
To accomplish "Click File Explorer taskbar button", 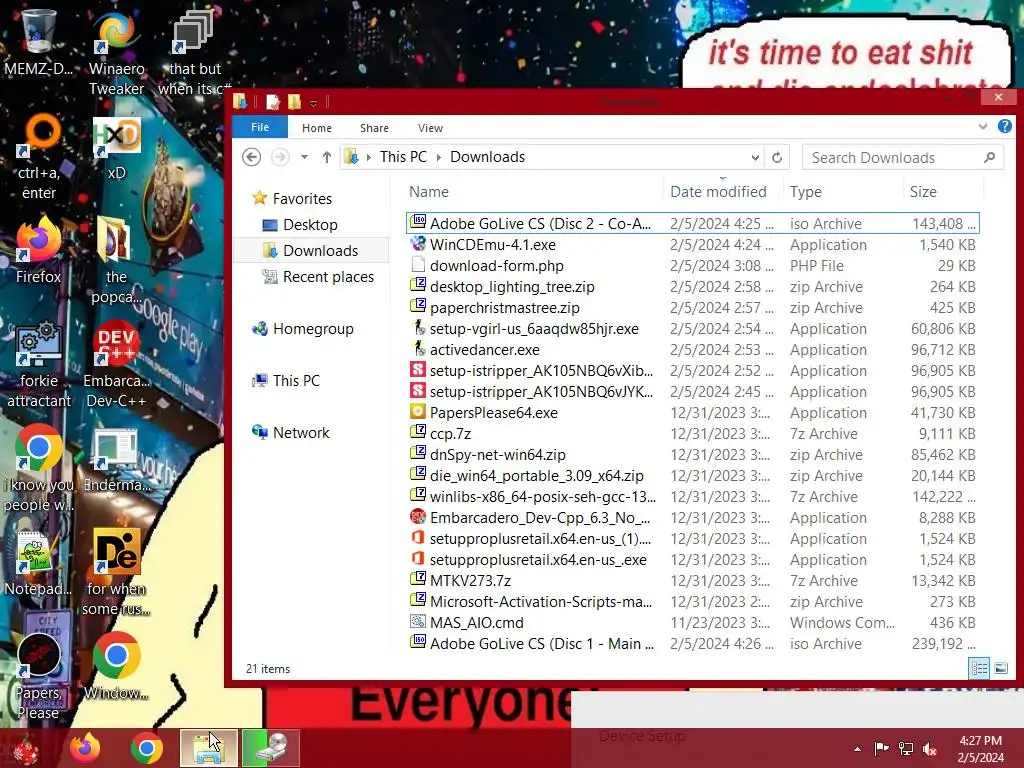I will coord(208,748).
